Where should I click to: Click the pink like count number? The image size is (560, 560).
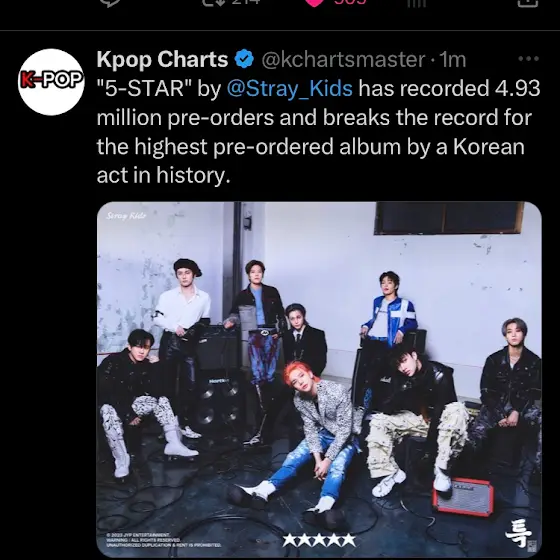[350, 2]
